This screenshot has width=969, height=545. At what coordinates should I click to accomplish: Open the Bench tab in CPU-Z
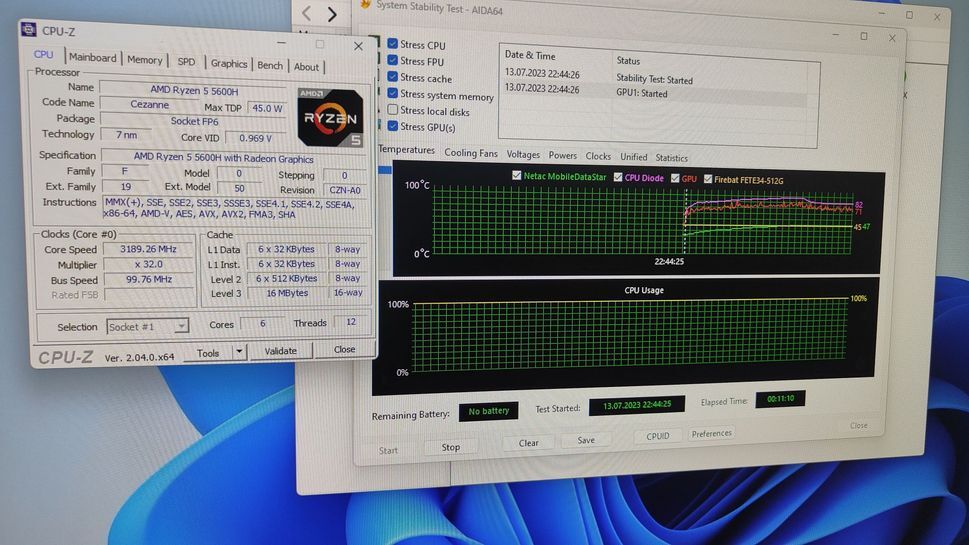(270, 65)
